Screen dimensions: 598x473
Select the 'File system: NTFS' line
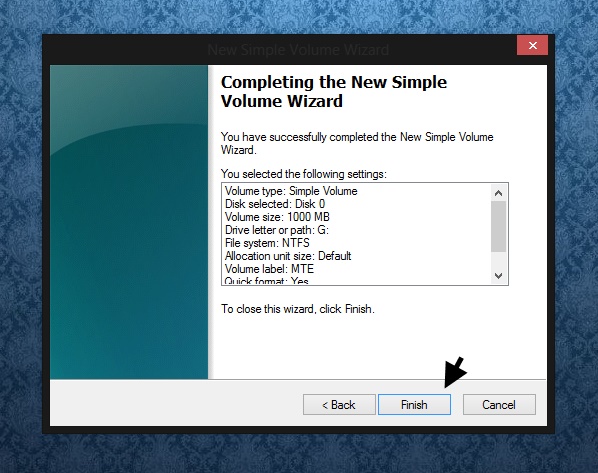(x=267, y=243)
